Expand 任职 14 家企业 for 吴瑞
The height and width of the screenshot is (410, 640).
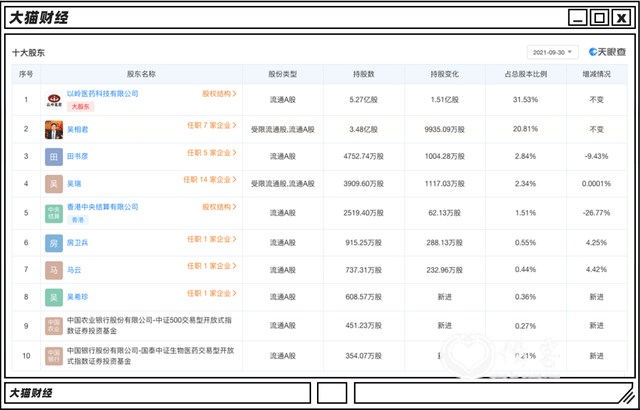[x=210, y=180]
